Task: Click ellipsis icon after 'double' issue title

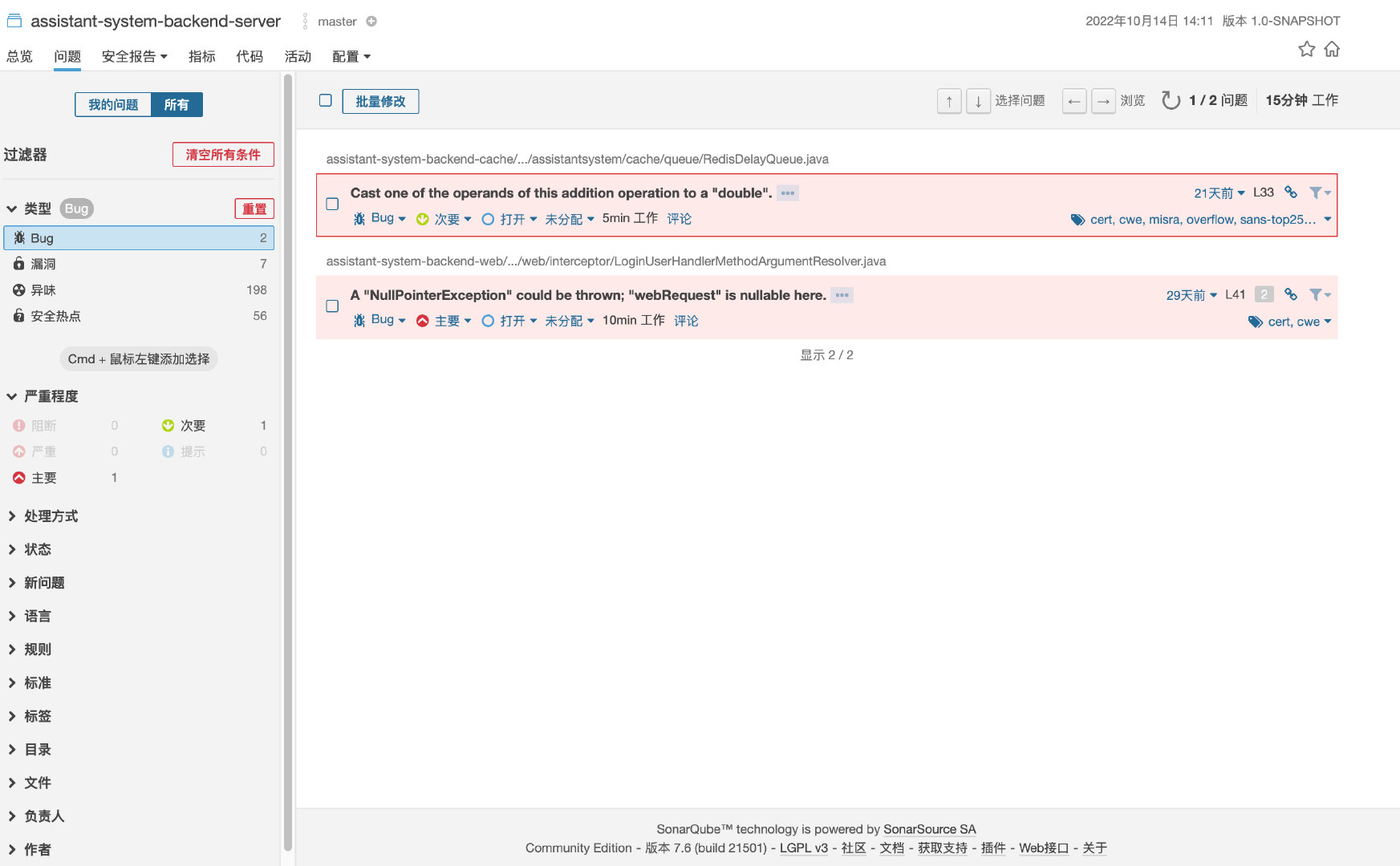Action: [788, 193]
